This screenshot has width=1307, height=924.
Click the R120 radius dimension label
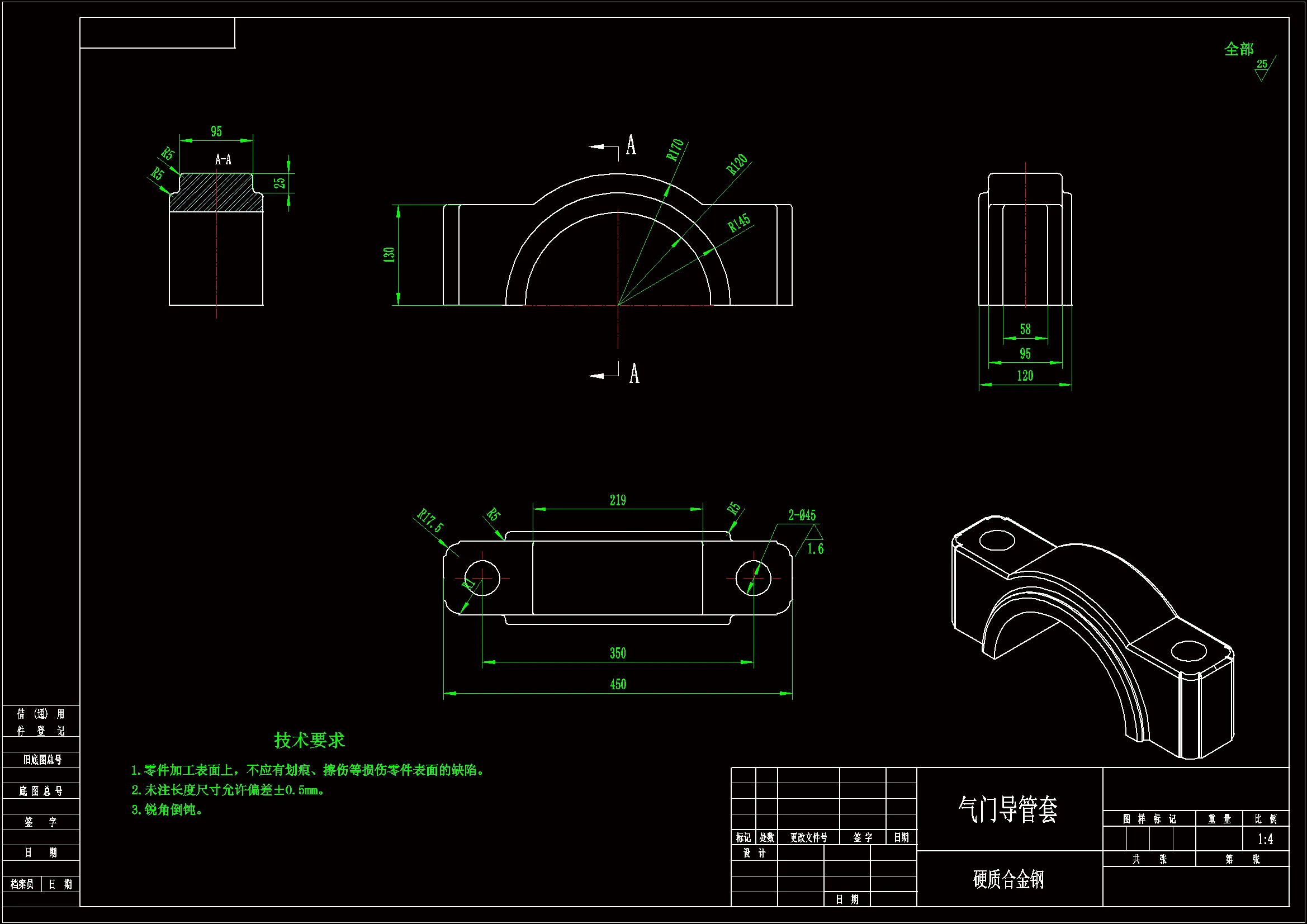pyautogui.click(x=737, y=164)
